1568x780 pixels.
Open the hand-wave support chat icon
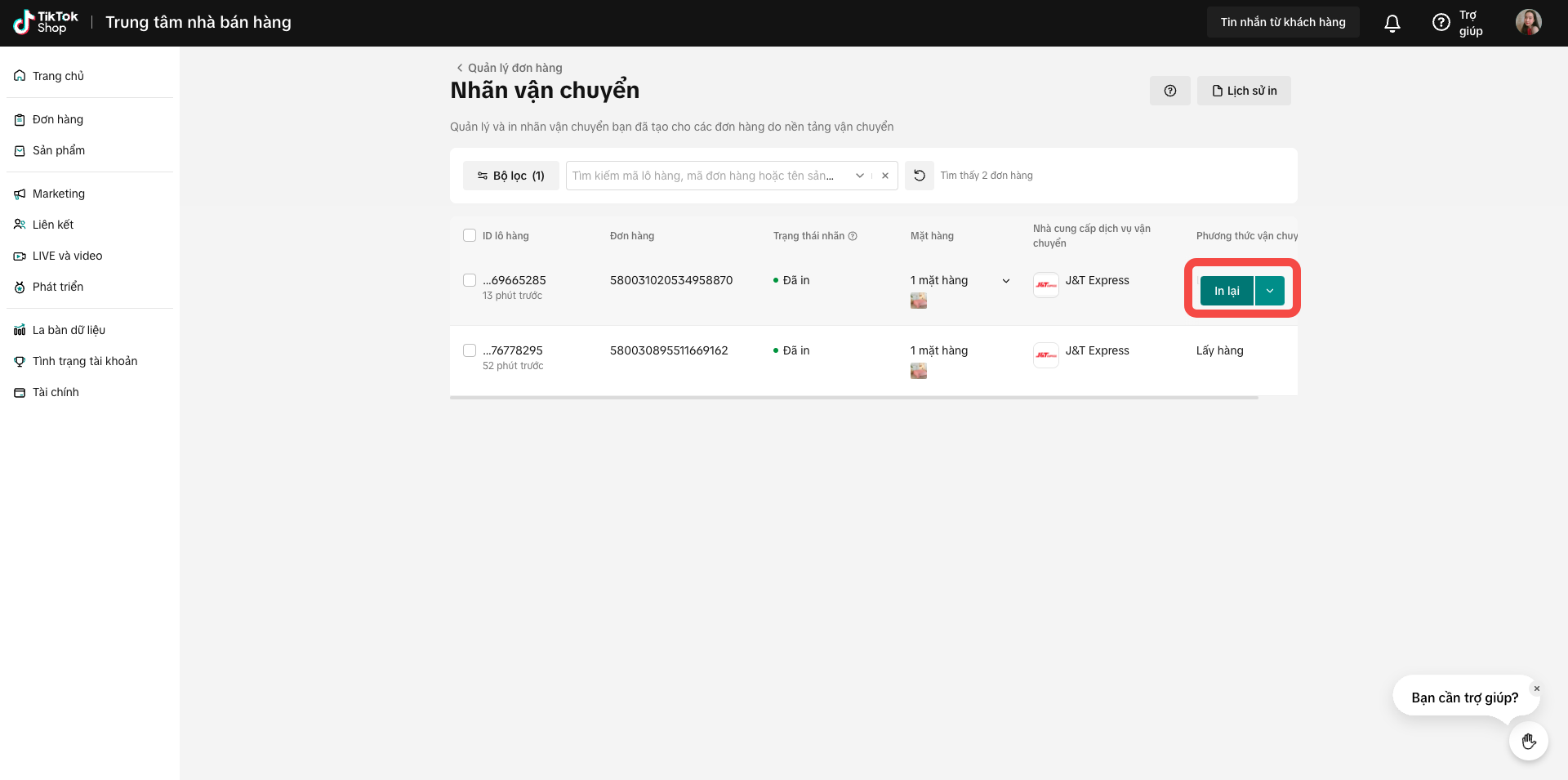[1528, 742]
